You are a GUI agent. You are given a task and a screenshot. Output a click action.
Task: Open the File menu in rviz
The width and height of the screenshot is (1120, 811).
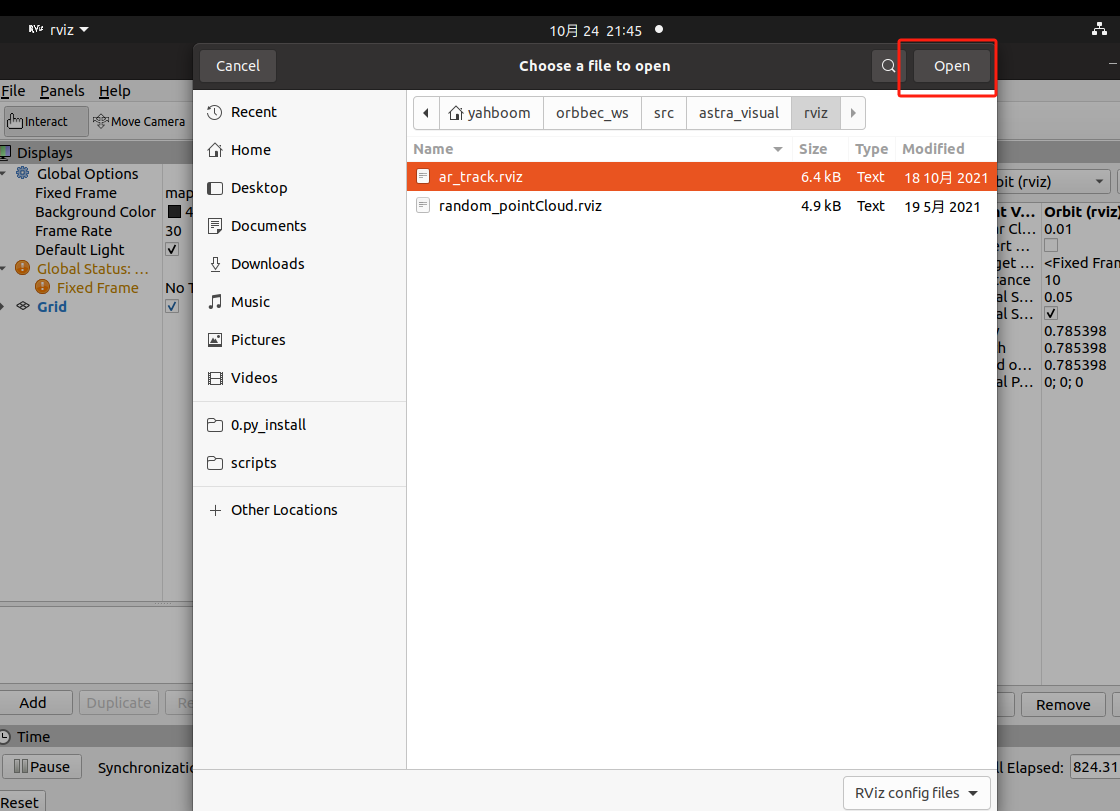click(13, 91)
